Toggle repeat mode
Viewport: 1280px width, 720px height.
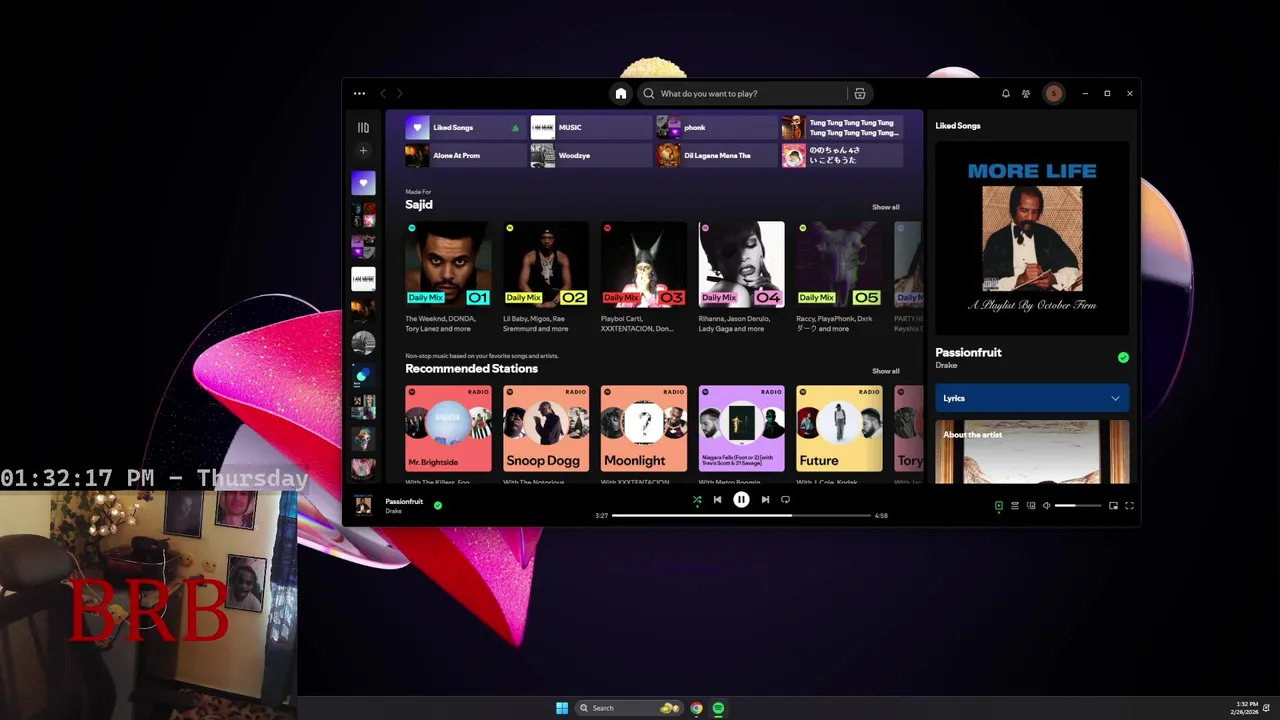(785, 500)
